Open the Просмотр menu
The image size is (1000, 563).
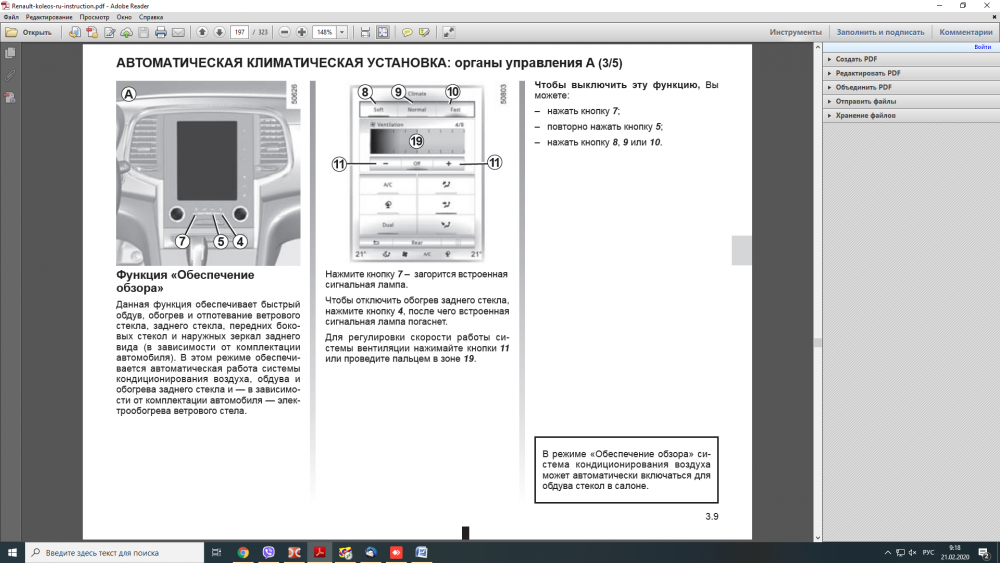(94, 17)
